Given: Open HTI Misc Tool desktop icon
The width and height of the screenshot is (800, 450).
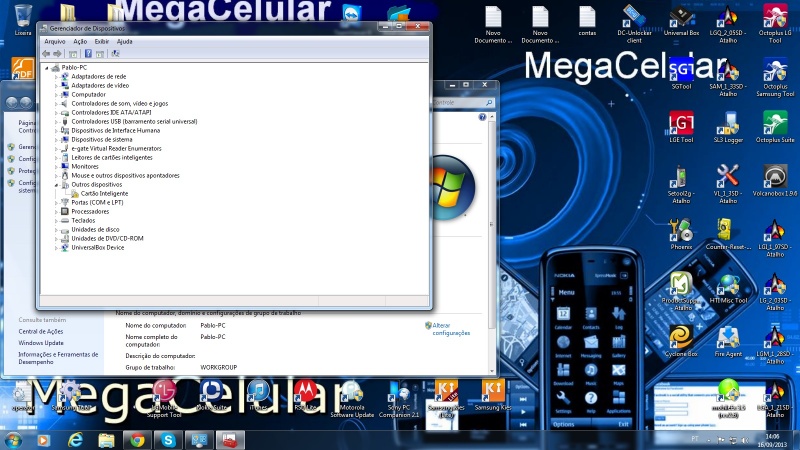Looking at the screenshot, I should pyautogui.click(x=728, y=289).
